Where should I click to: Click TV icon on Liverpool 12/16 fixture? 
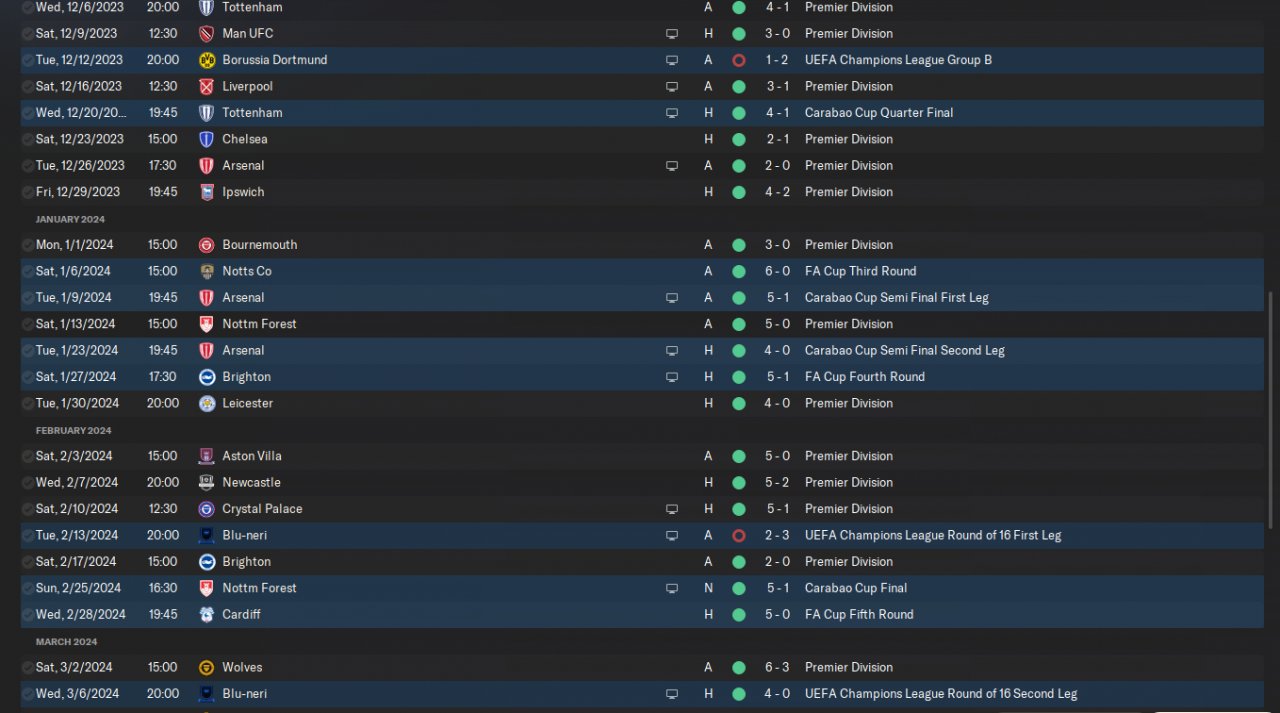click(x=672, y=87)
